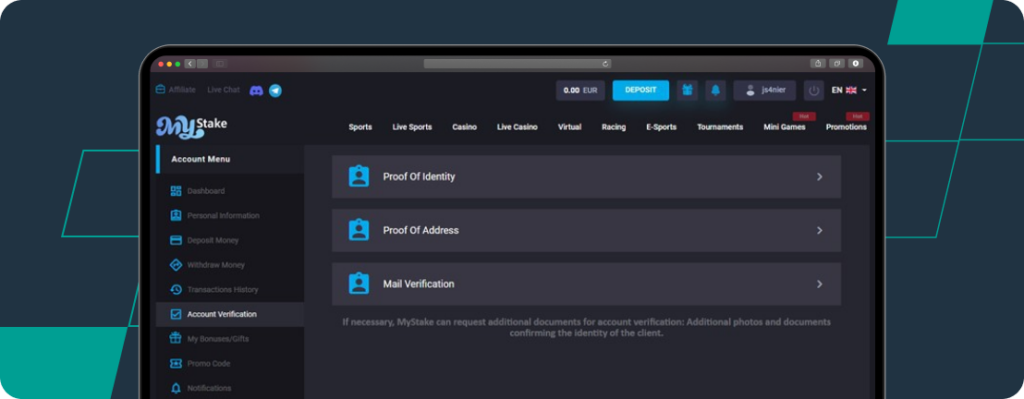Image resolution: width=1024 pixels, height=399 pixels.
Task: Go to the Live Casino section
Action: point(517,127)
